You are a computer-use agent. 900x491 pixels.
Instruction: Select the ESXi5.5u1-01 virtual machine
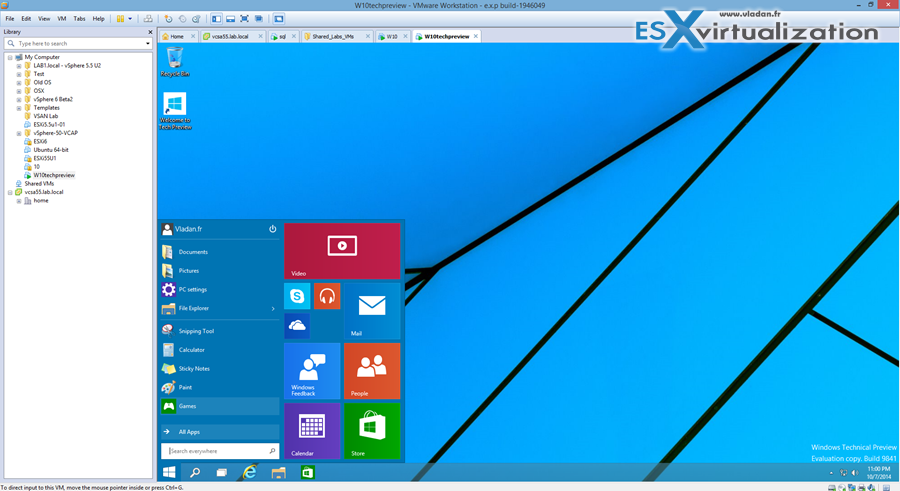[49, 124]
